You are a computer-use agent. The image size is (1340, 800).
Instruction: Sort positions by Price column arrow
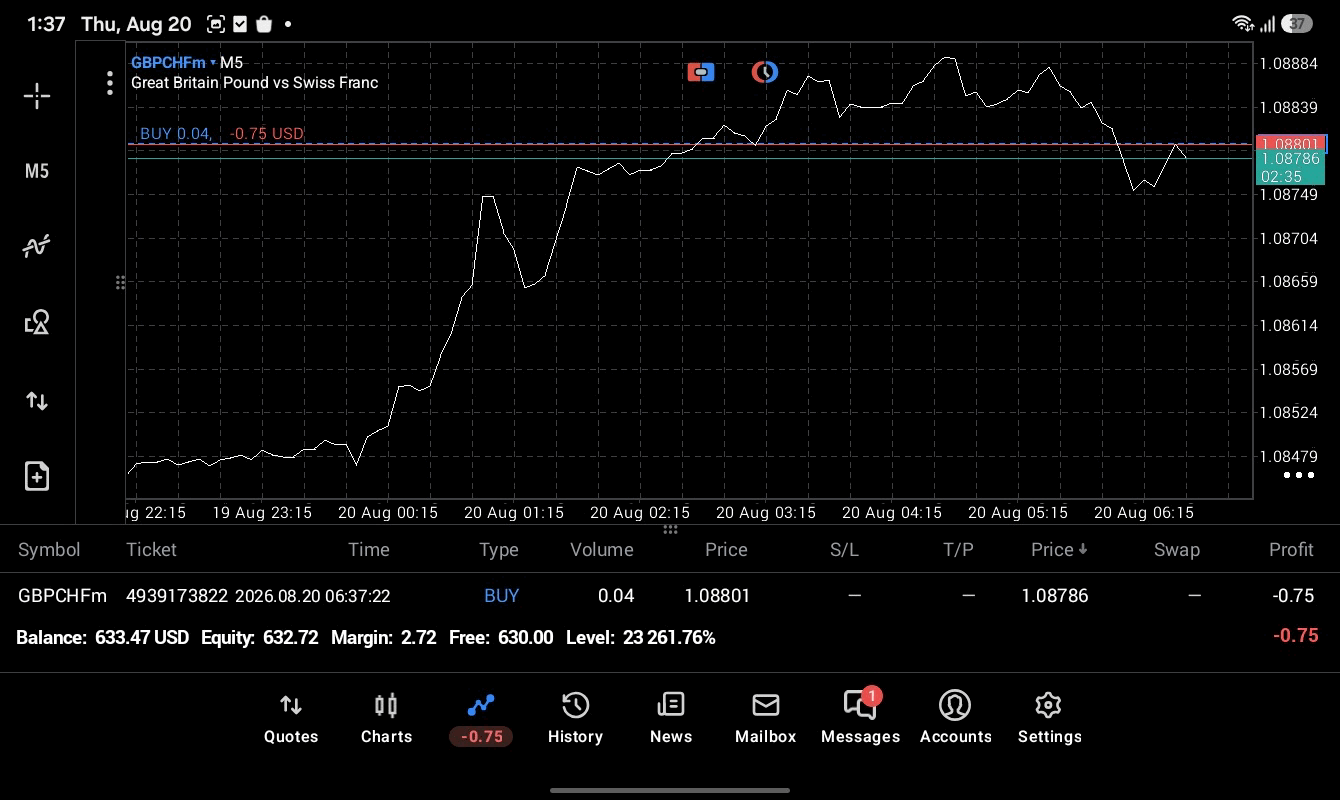coord(1059,549)
